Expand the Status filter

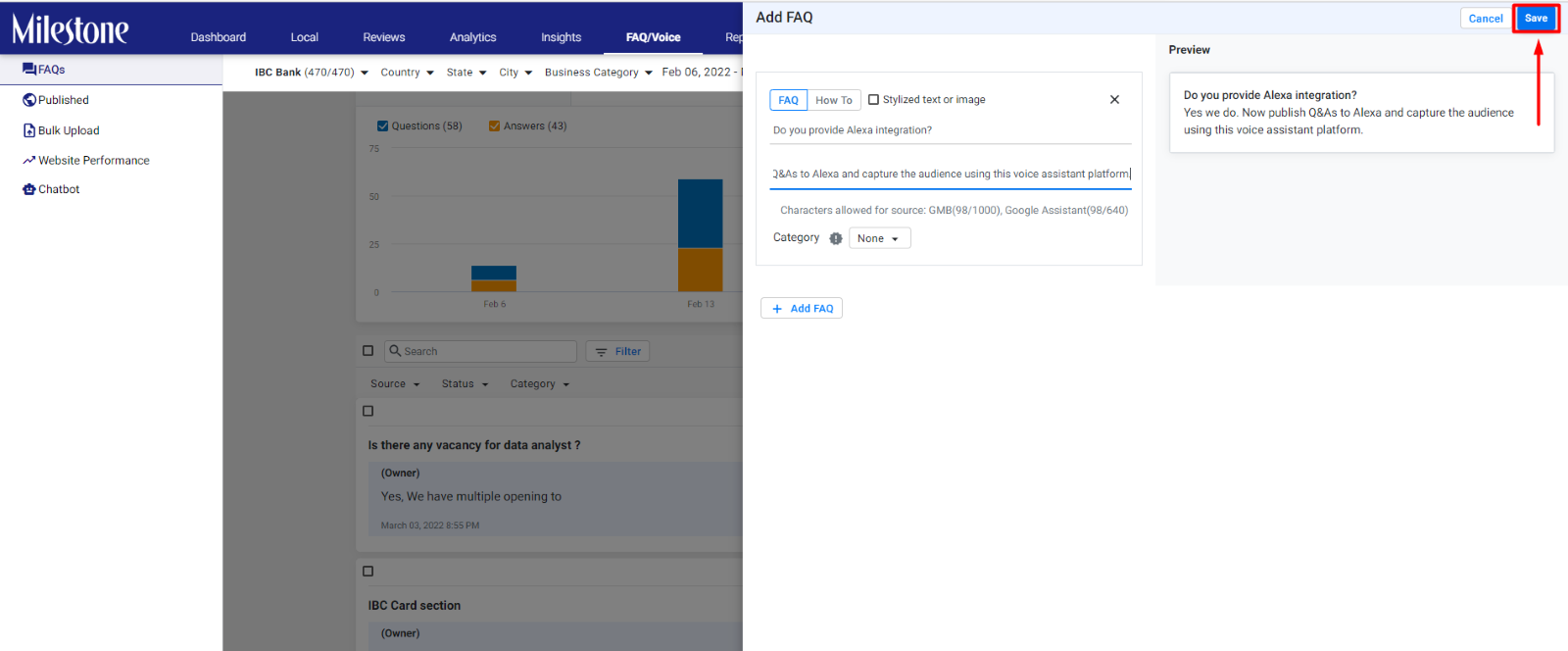pos(465,384)
